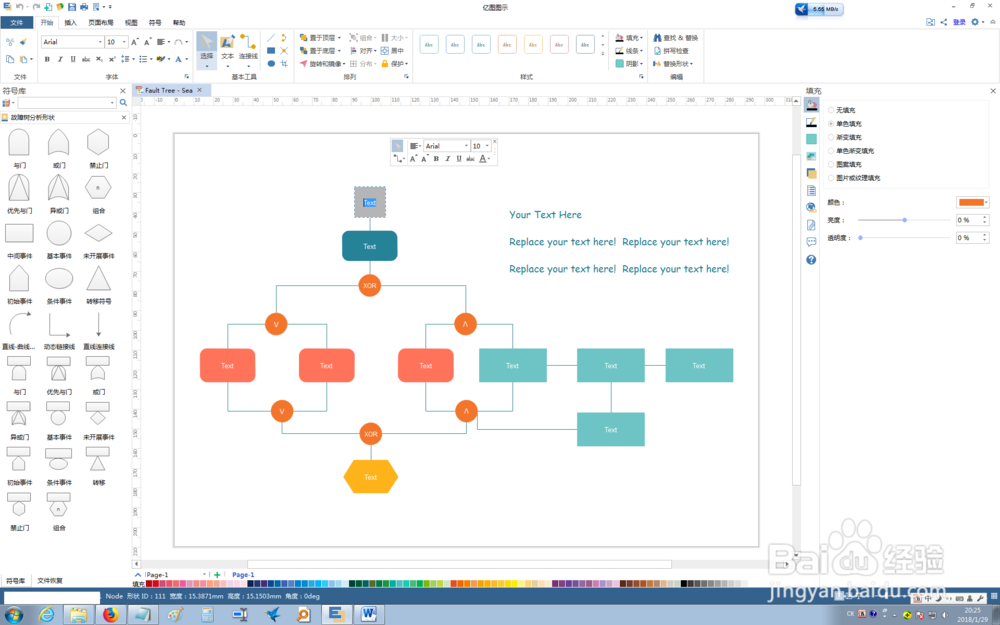Expand the 旋转和镜像 rotate and mirror dropdown
The image size is (1000, 625).
coord(344,64)
